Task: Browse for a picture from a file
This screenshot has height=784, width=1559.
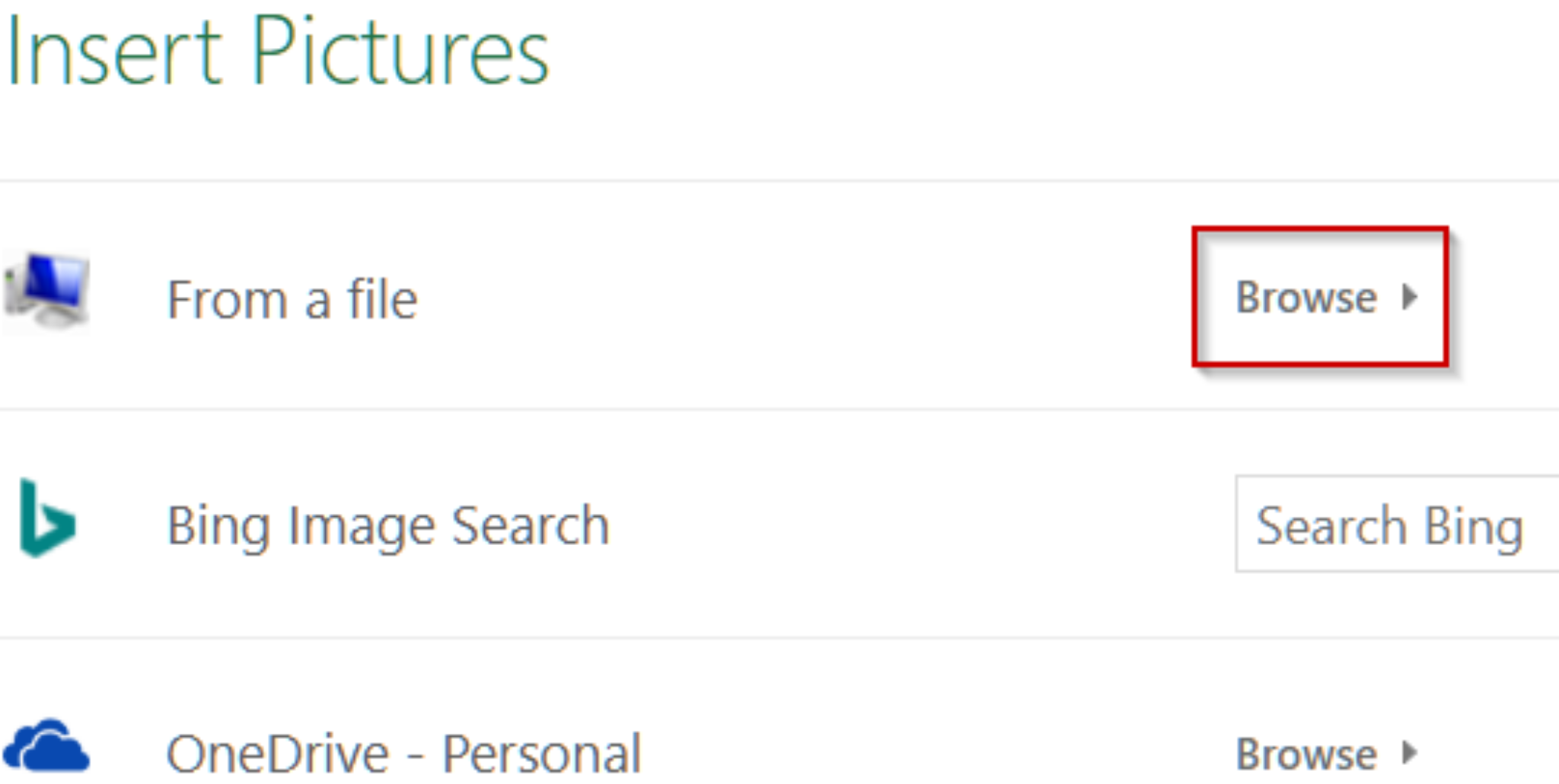Action: (1306, 297)
